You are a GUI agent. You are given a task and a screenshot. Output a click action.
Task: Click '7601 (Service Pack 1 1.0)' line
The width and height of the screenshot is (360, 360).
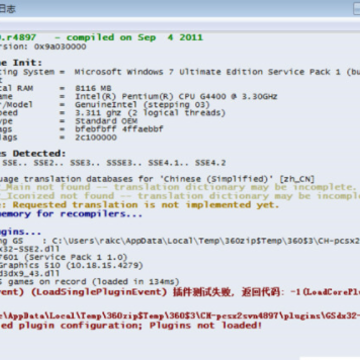click(x=64, y=257)
